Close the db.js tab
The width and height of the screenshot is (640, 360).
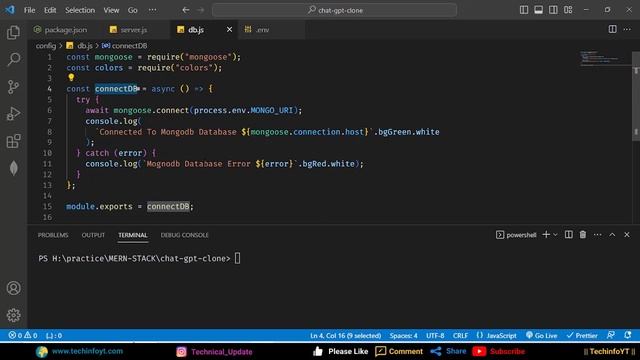coord(229,29)
